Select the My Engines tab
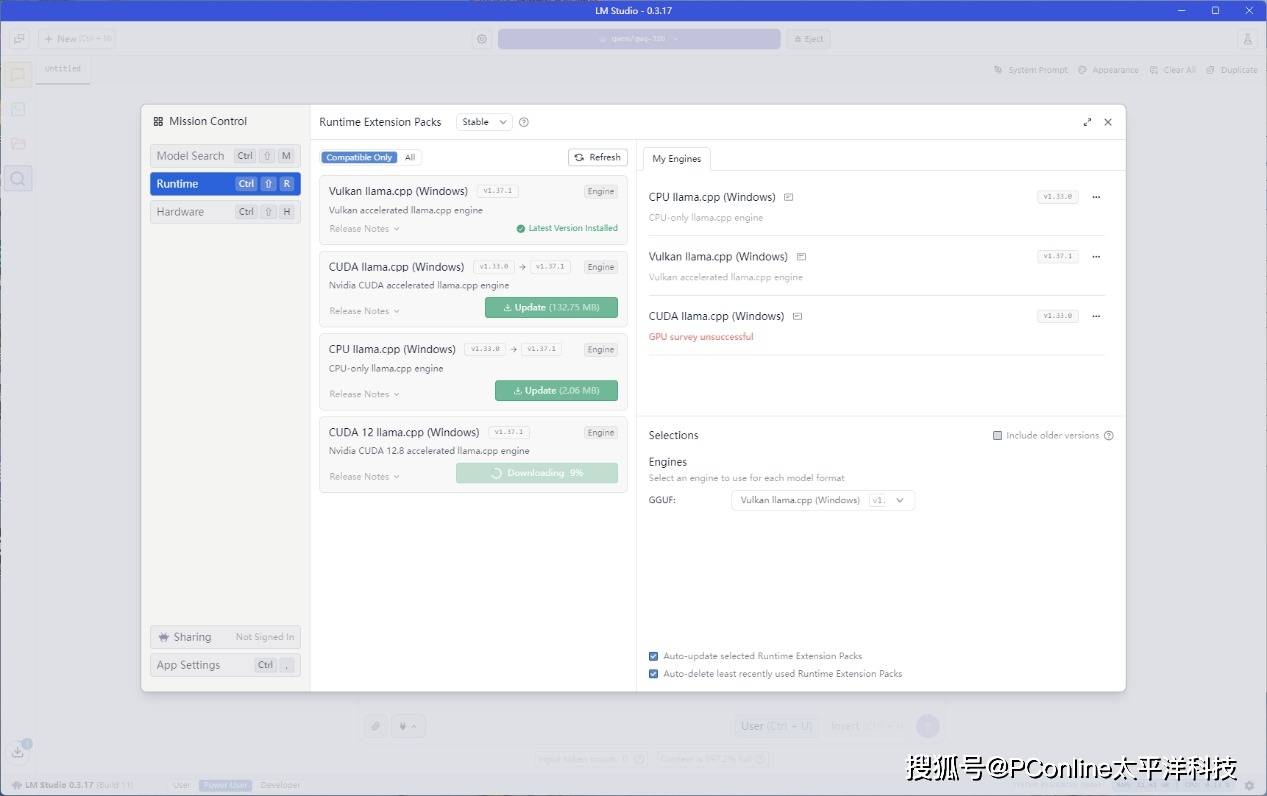The image size is (1267, 796). (x=676, y=158)
